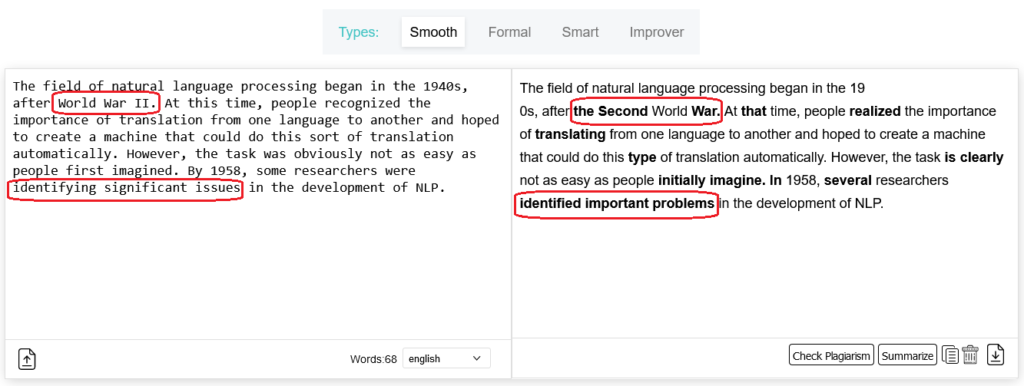Image resolution: width=1024 pixels, height=386 pixels.
Task: Click 'identified important problems' in output
Action: tap(616, 204)
